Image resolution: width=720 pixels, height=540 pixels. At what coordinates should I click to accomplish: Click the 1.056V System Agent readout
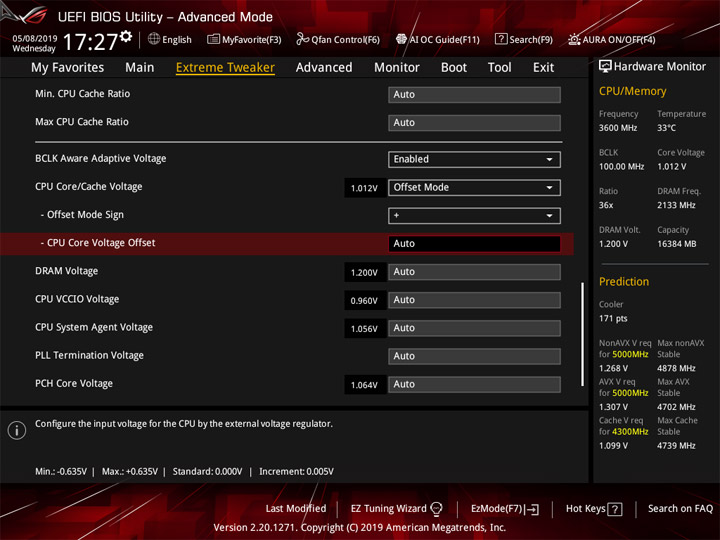click(x=364, y=329)
